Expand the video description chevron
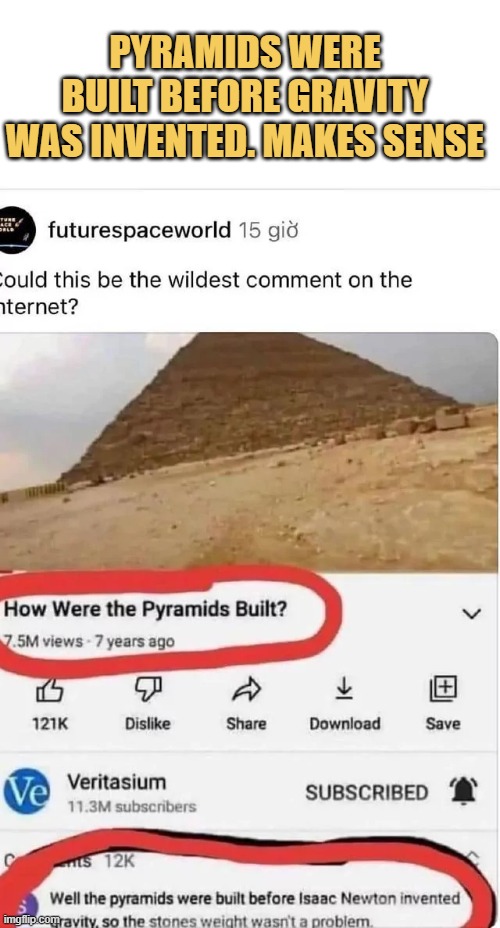Screen dimensions: 500x928 point(472,614)
